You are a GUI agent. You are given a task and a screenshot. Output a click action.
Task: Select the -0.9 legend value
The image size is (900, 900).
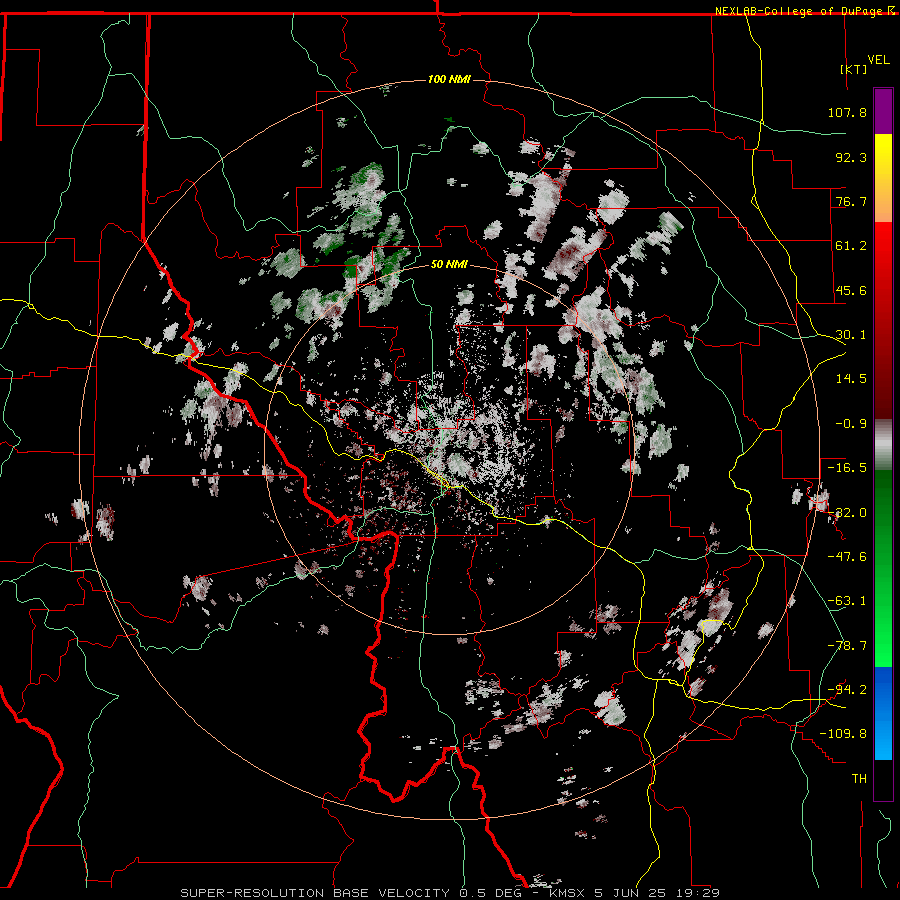point(851,424)
